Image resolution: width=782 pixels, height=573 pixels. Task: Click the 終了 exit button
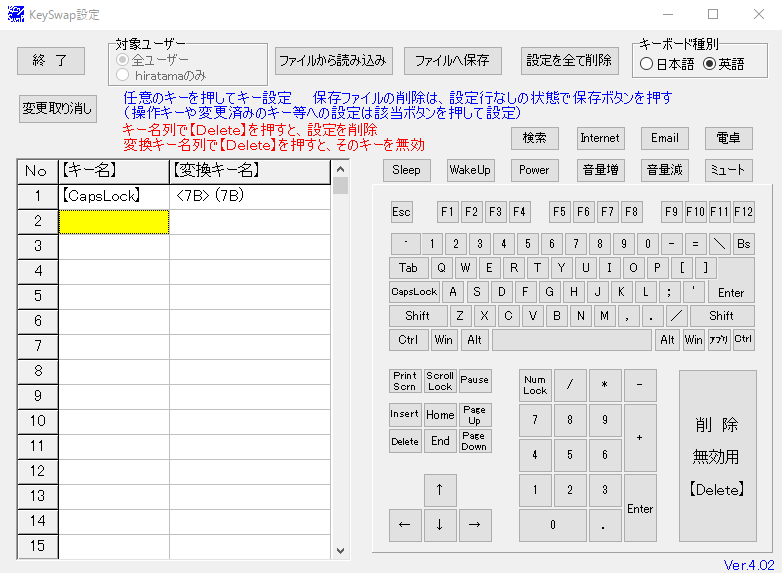[50, 61]
